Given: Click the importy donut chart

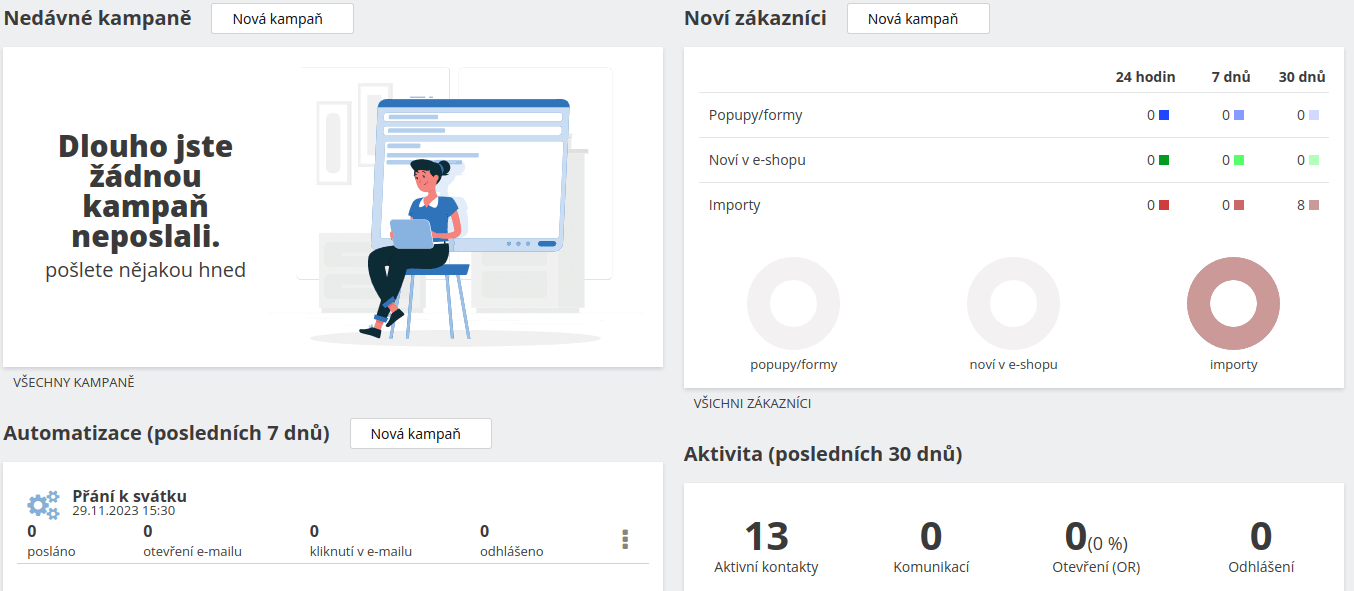Looking at the screenshot, I should [1233, 303].
